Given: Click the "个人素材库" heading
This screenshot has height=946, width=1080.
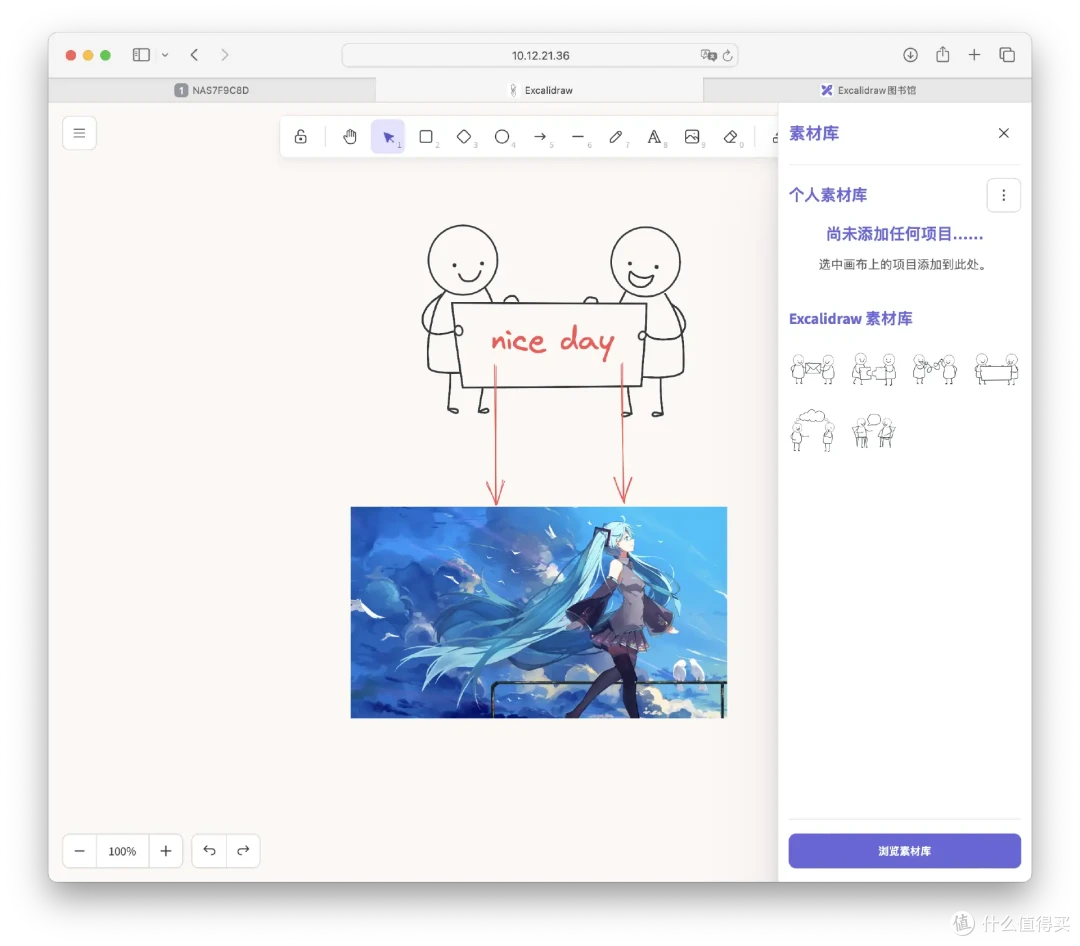Looking at the screenshot, I should 828,195.
